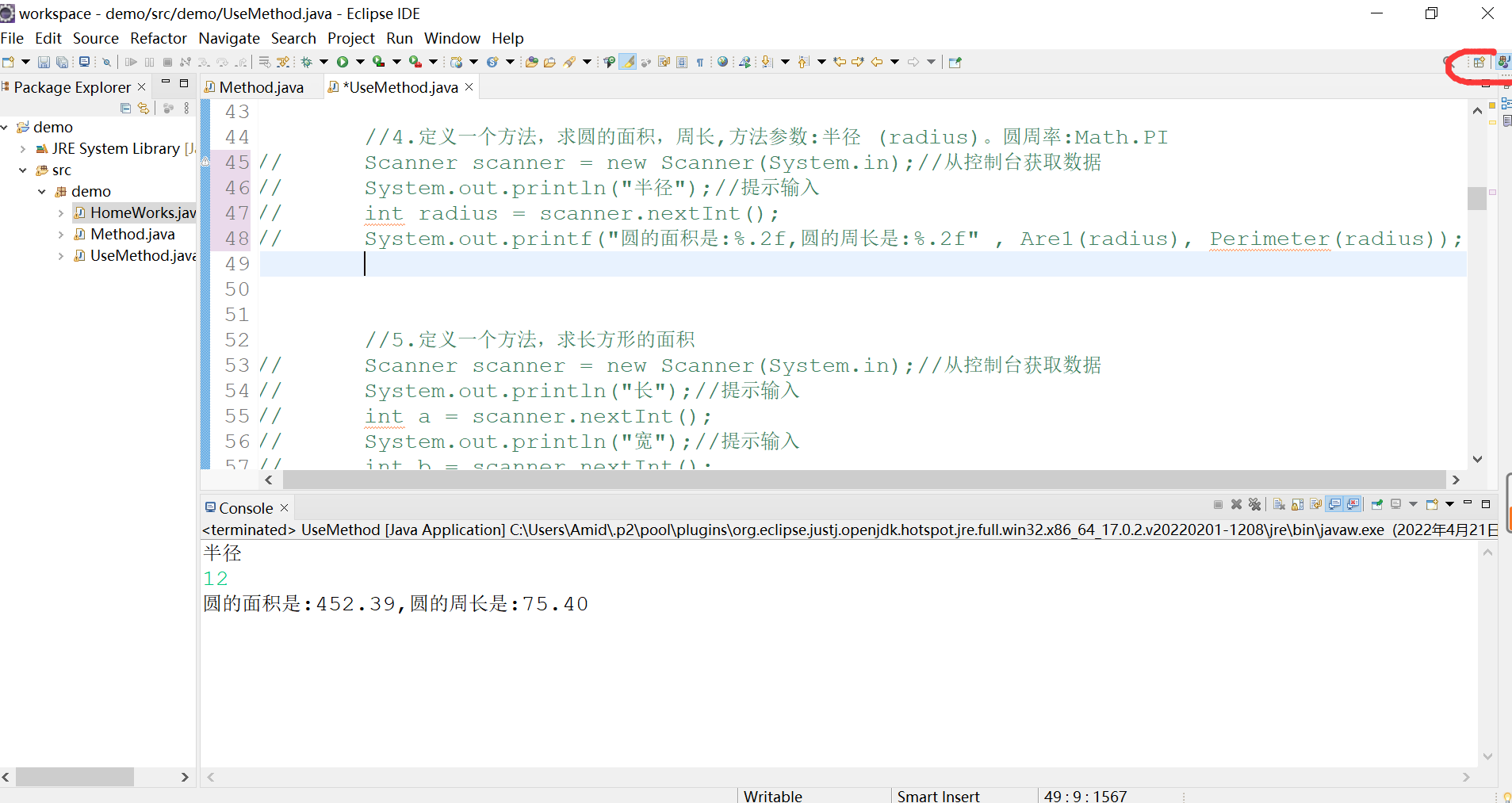Collapse All in Package Explorer

click(125, 109)
